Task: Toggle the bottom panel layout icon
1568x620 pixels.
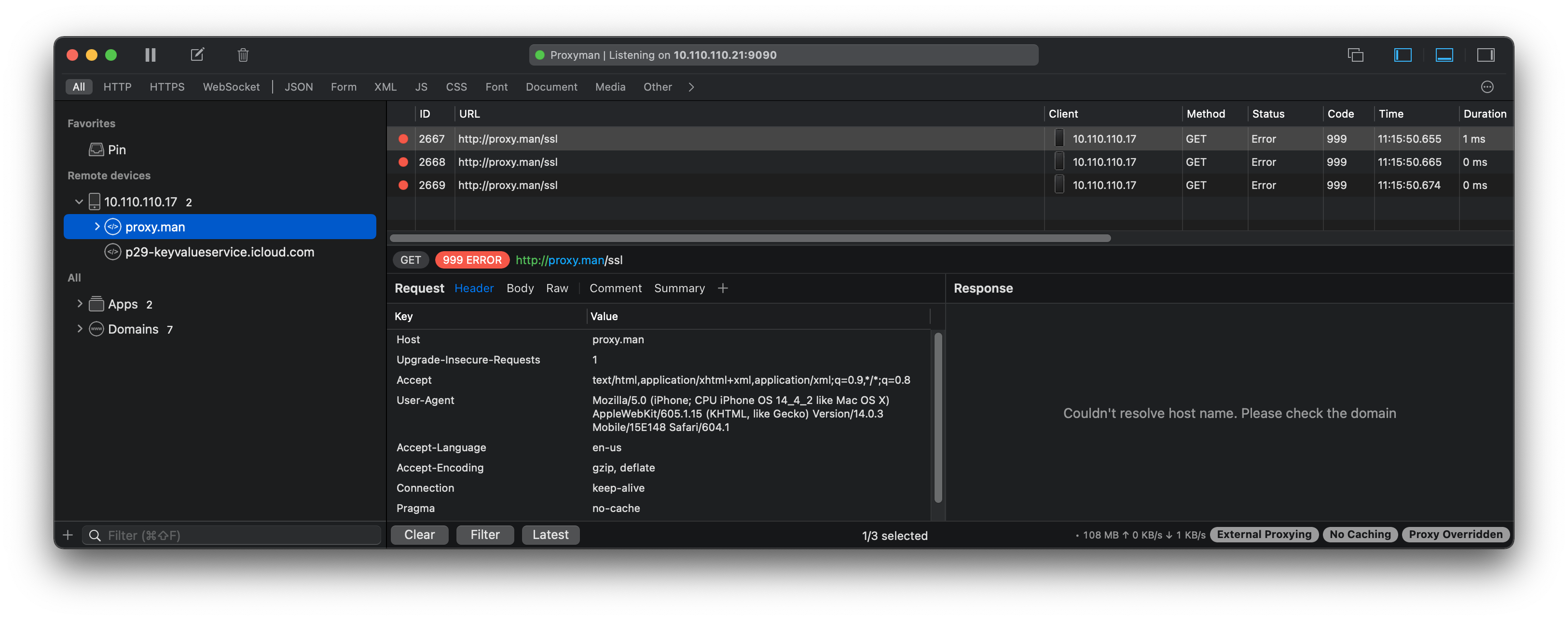Action: click(x=1444, y=55)
